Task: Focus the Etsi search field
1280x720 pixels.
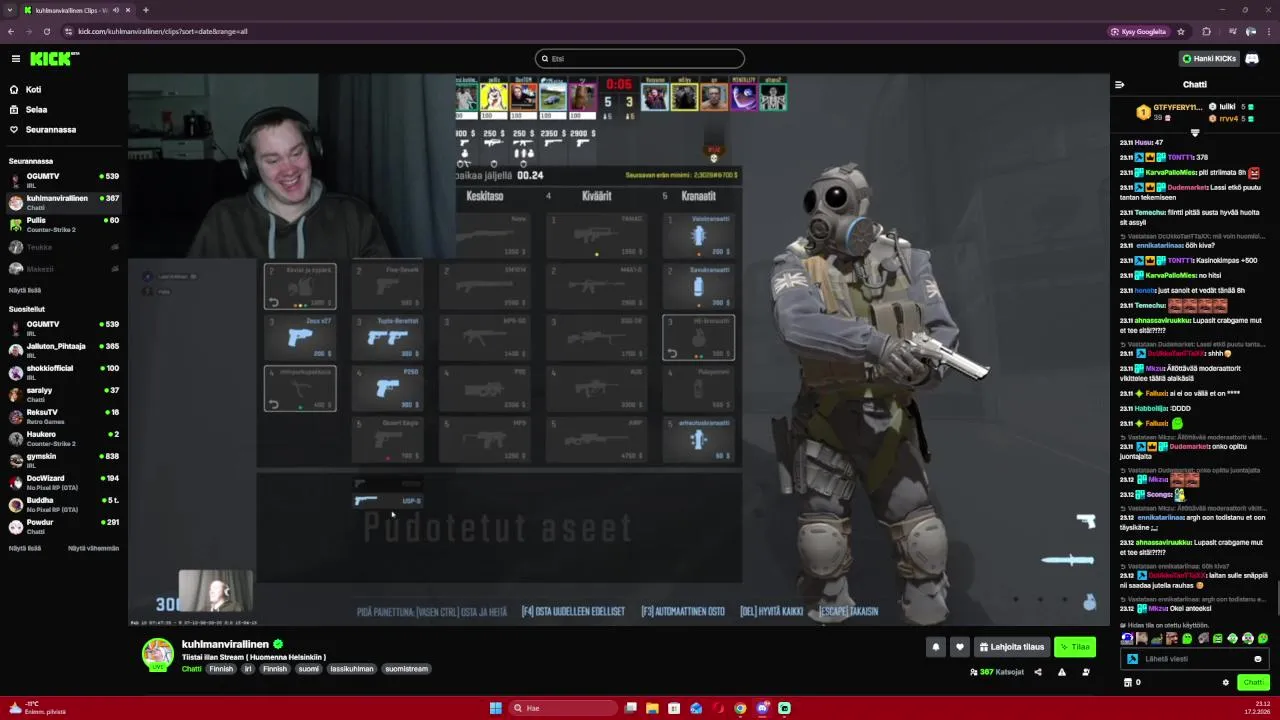Action: pyautogui.click(x=640, y=59)
